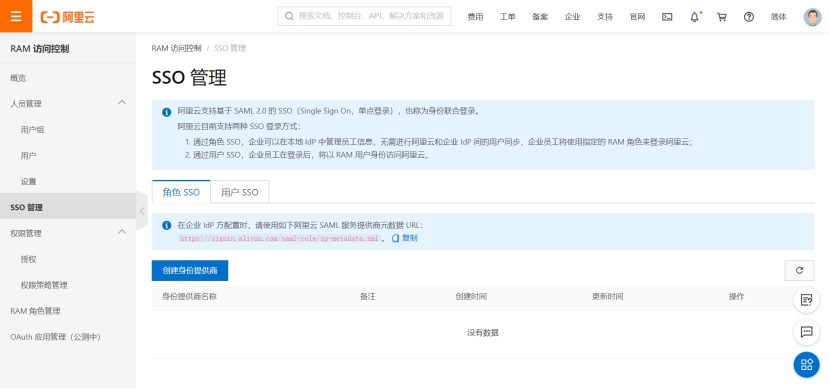Click RAM 访问控制 breadcrumb link
The width and height of the screenshot is (830, 389).
pos(176,48)
